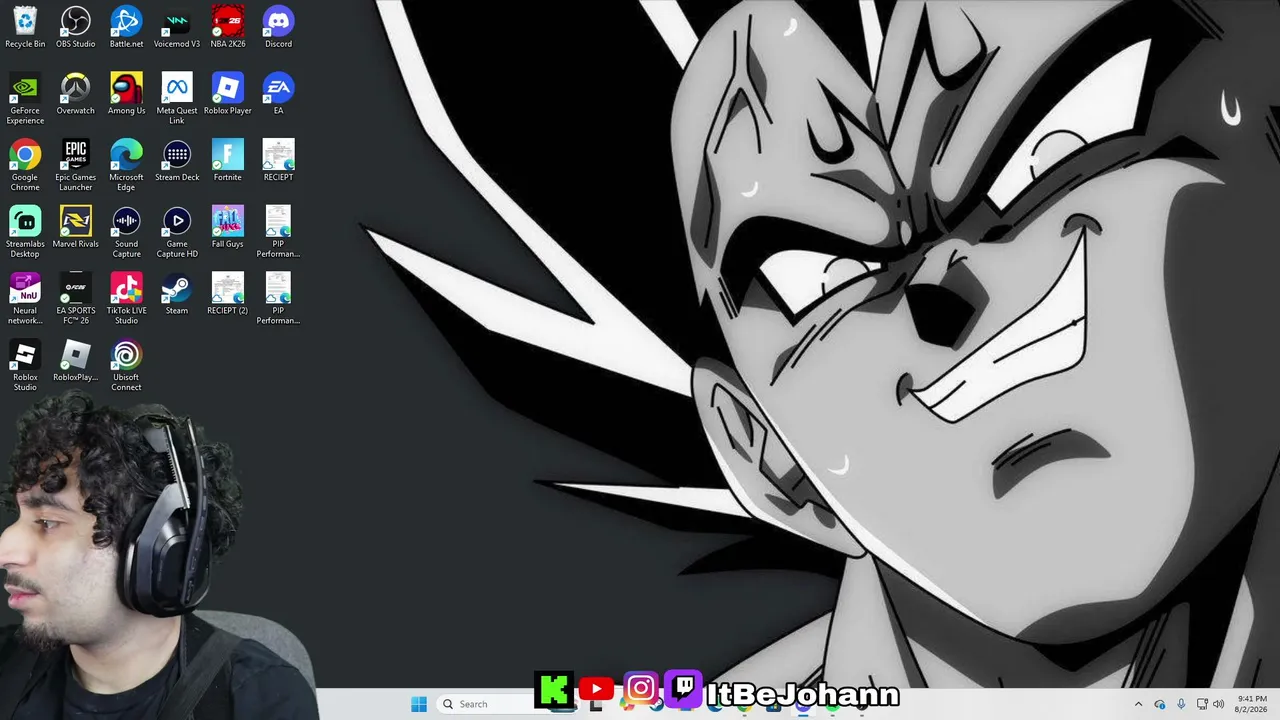Screen dimensions: 1280x720
Task: Select the Game Capture HD icon
Action: point(177,232)
